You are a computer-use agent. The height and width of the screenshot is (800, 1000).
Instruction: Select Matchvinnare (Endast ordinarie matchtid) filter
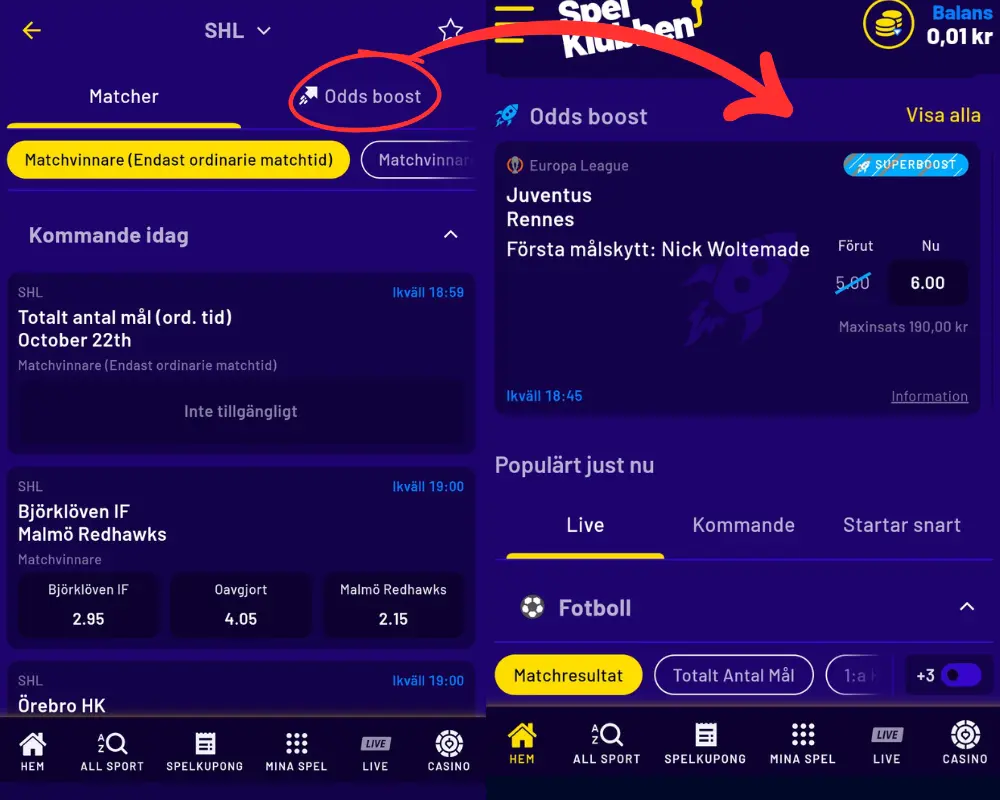[179, 159]
